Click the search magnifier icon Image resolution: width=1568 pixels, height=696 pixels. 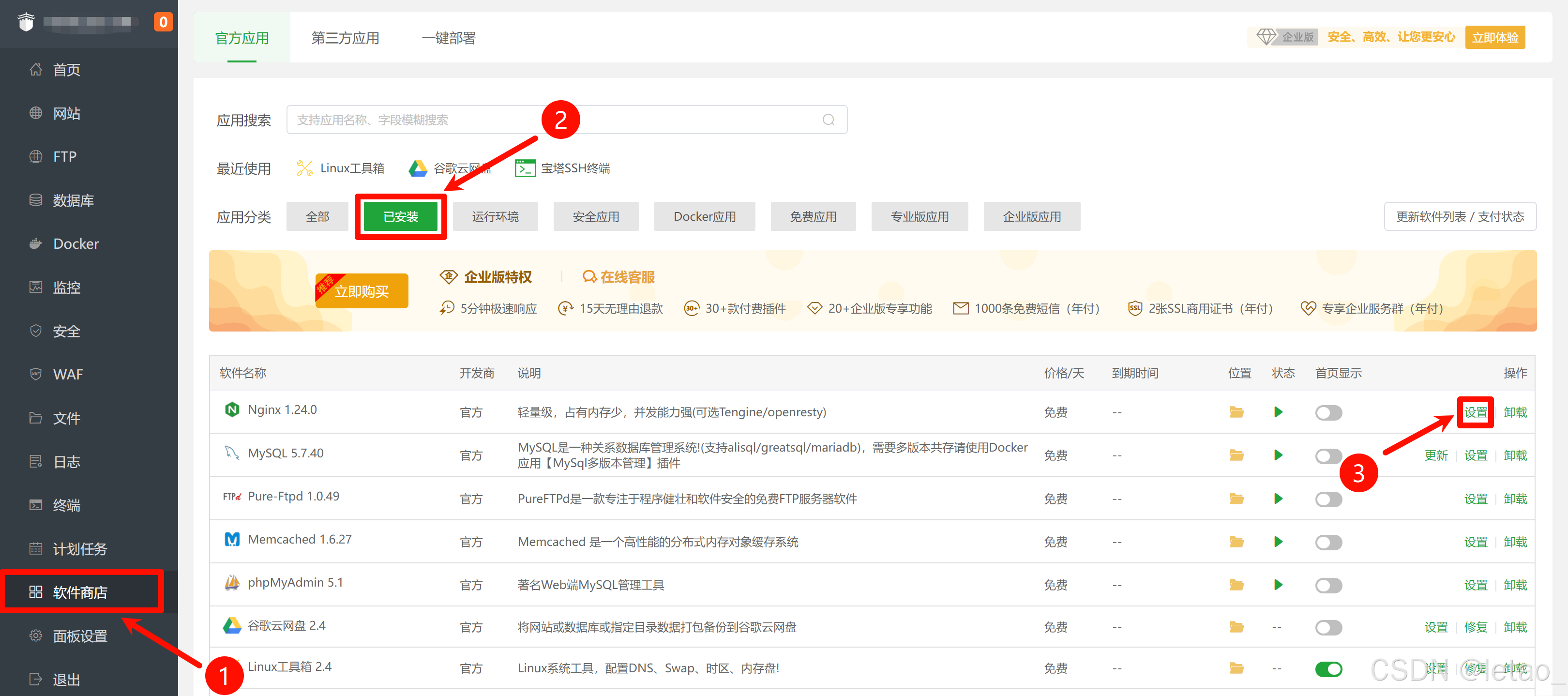point(828,120)
